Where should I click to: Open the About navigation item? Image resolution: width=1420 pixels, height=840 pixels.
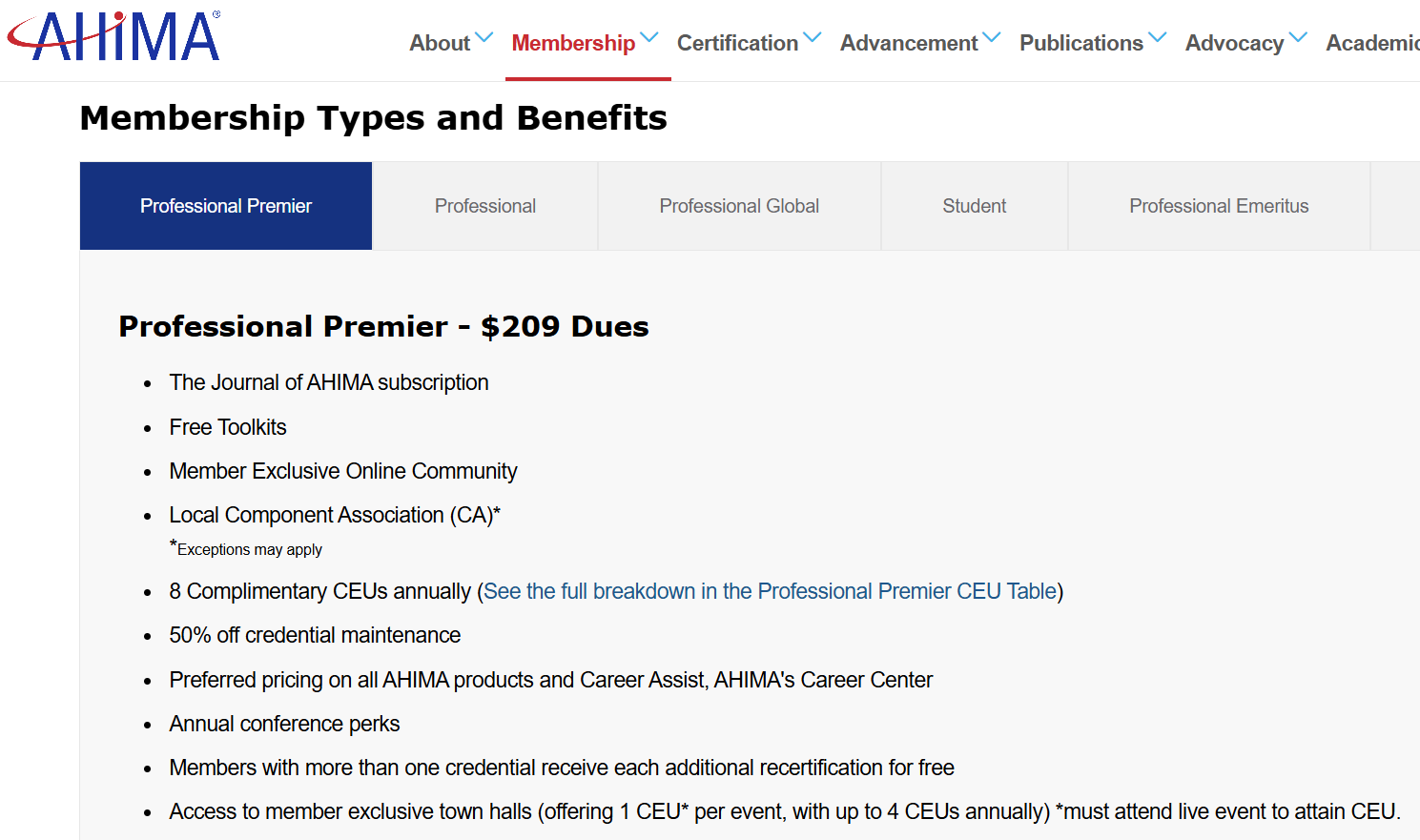(440, 43)
